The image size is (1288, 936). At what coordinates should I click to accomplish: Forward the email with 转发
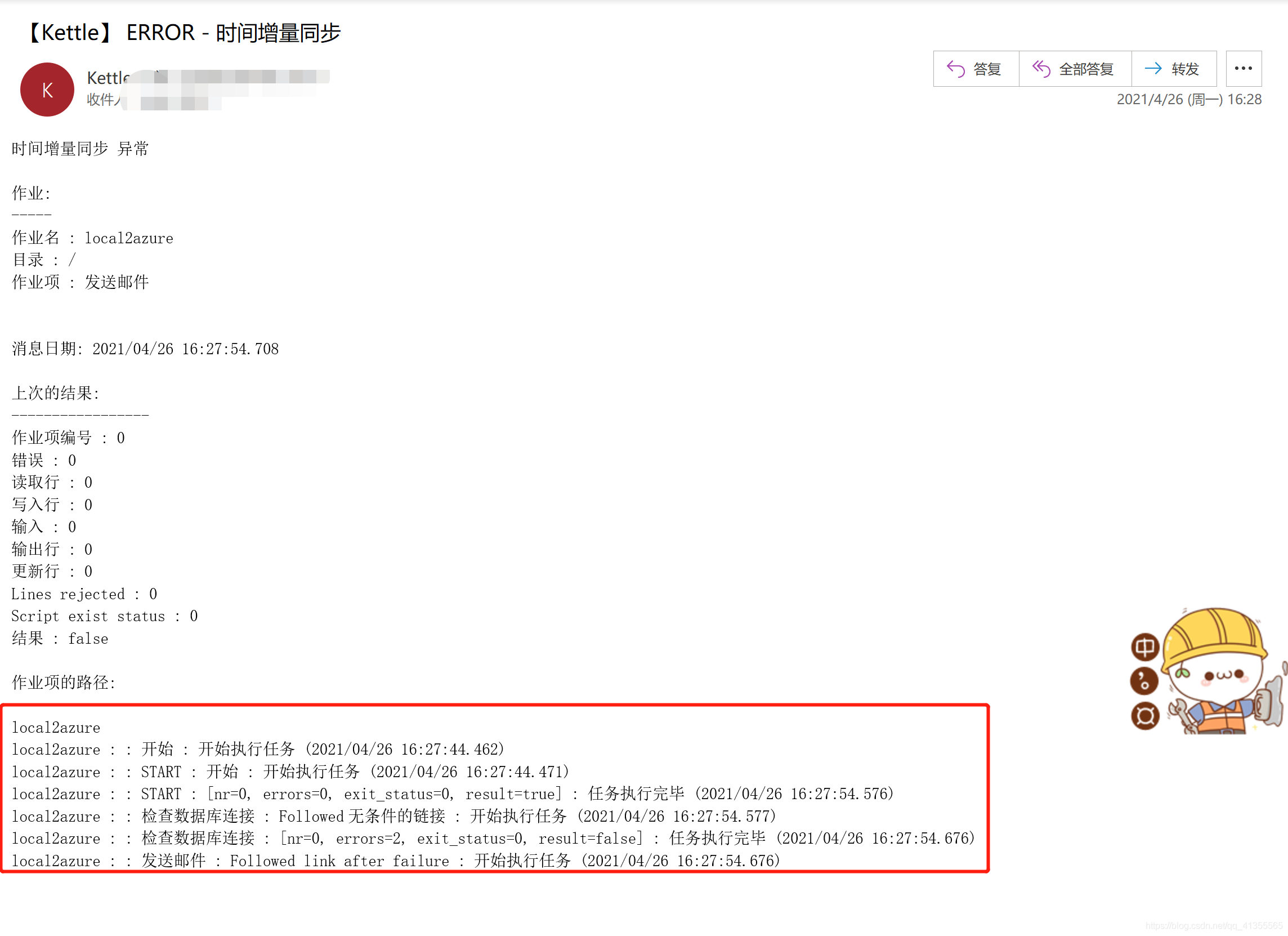(x=1174, y=69)
